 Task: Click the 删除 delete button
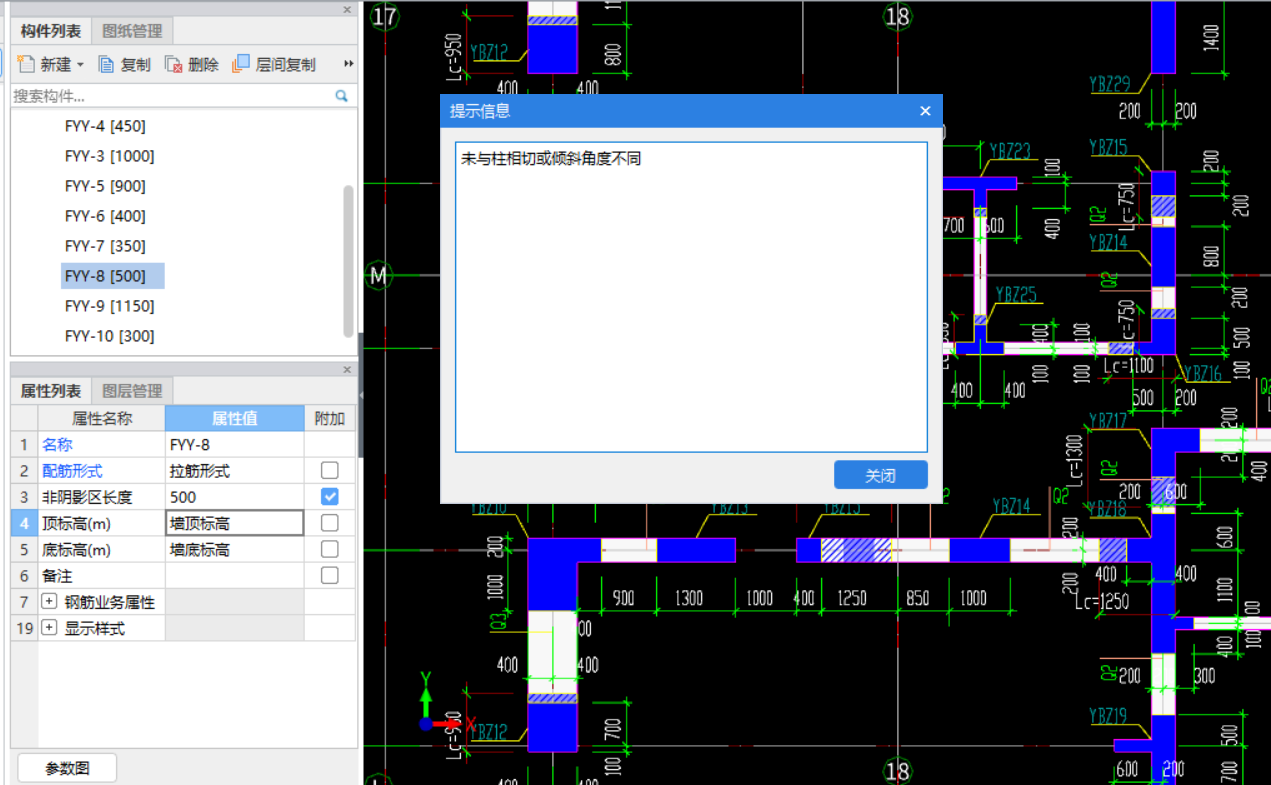[x=191, y=64]
